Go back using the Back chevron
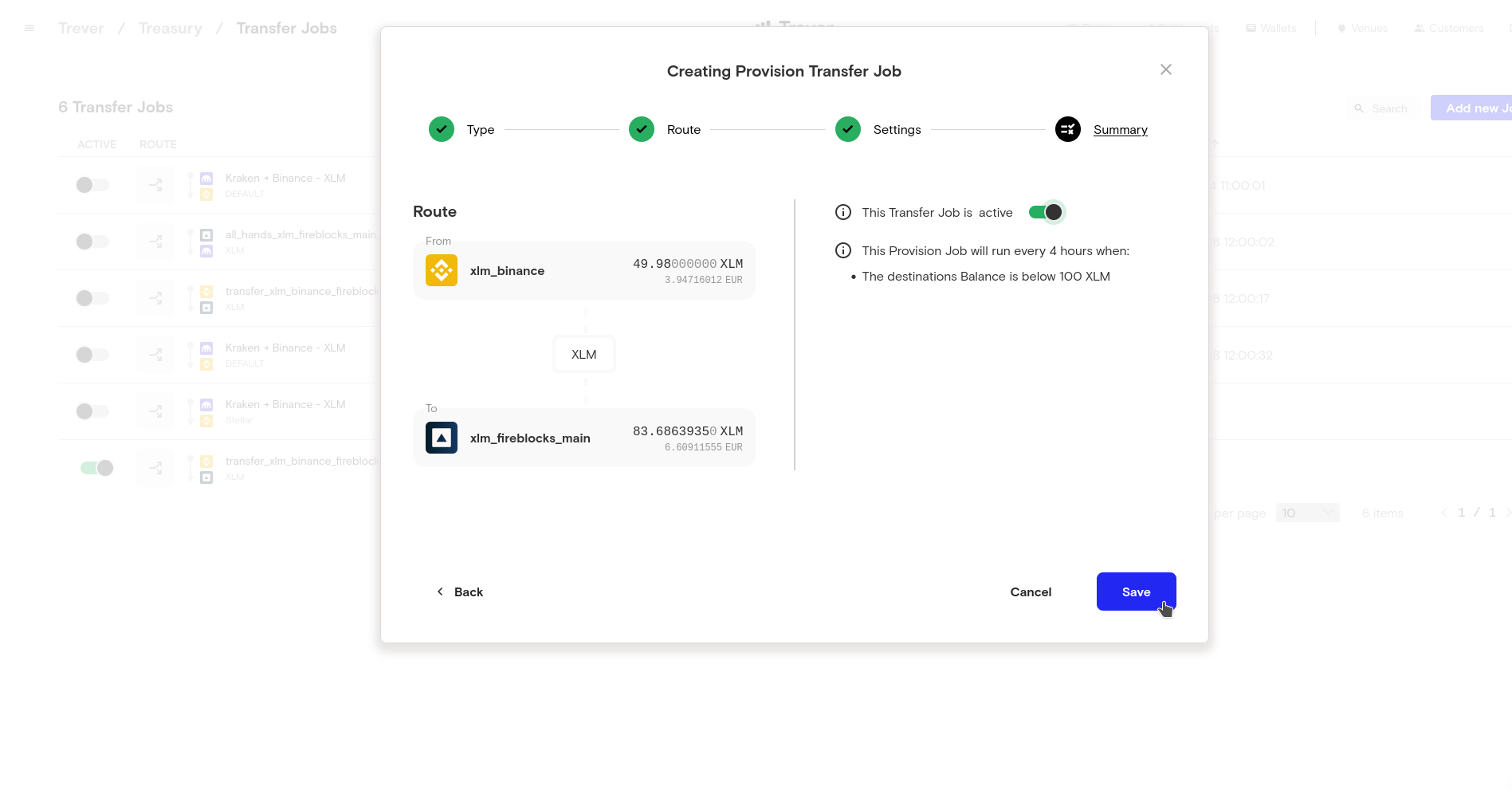The height and width of the screenshot is (794, 1512). tap(459, 592)
